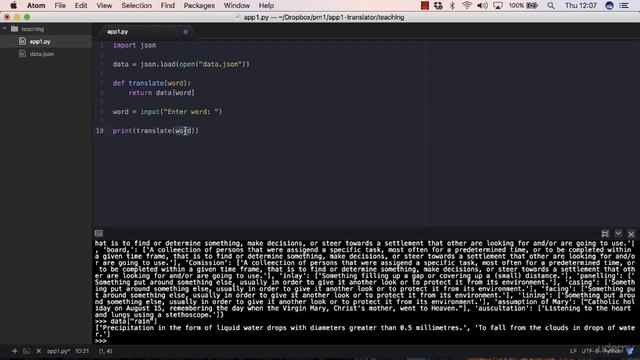This screenshot has height=360, width=640.
Task: Open the Window menu
Action: click(237, 5)
